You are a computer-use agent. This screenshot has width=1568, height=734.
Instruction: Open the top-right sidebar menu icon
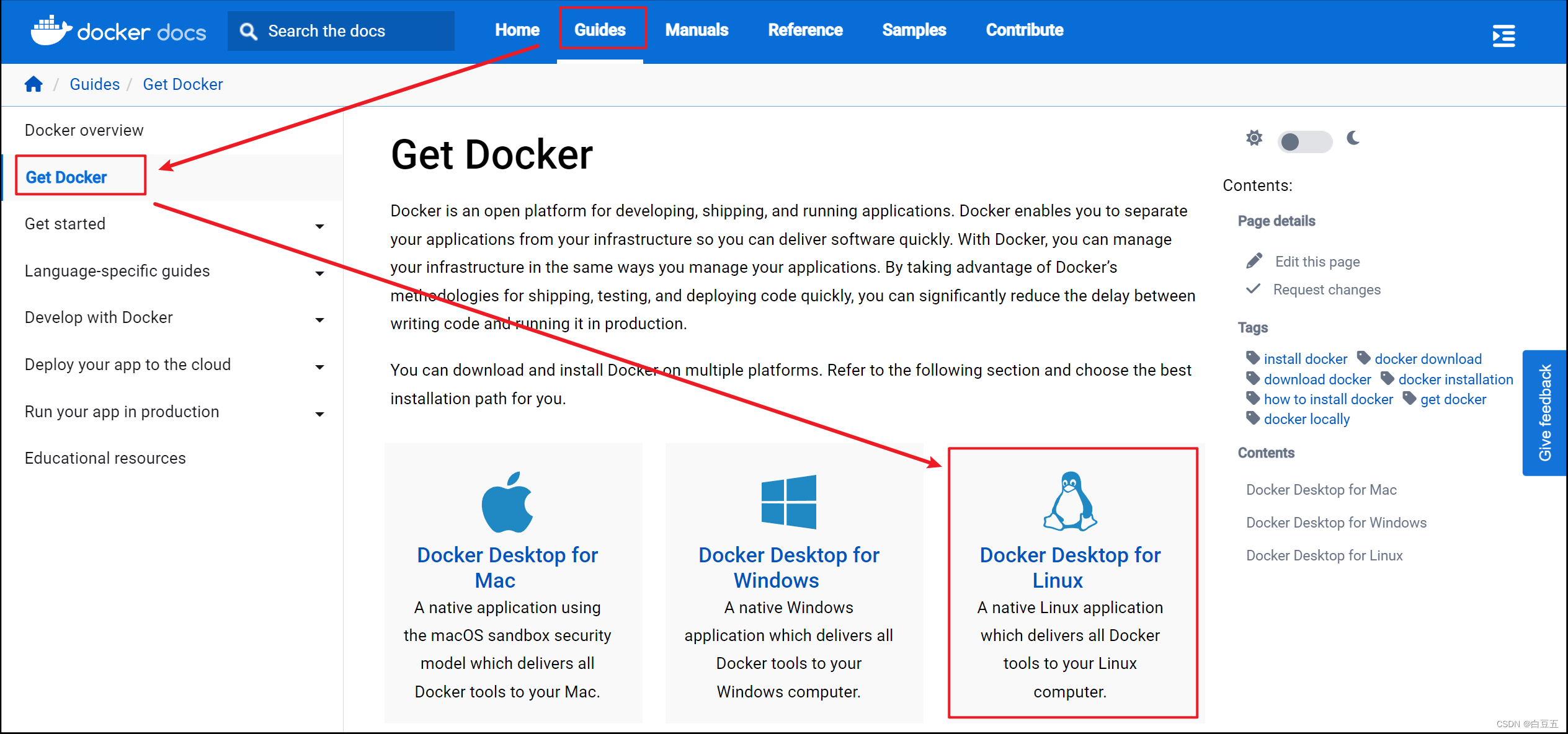point(1503,36)
